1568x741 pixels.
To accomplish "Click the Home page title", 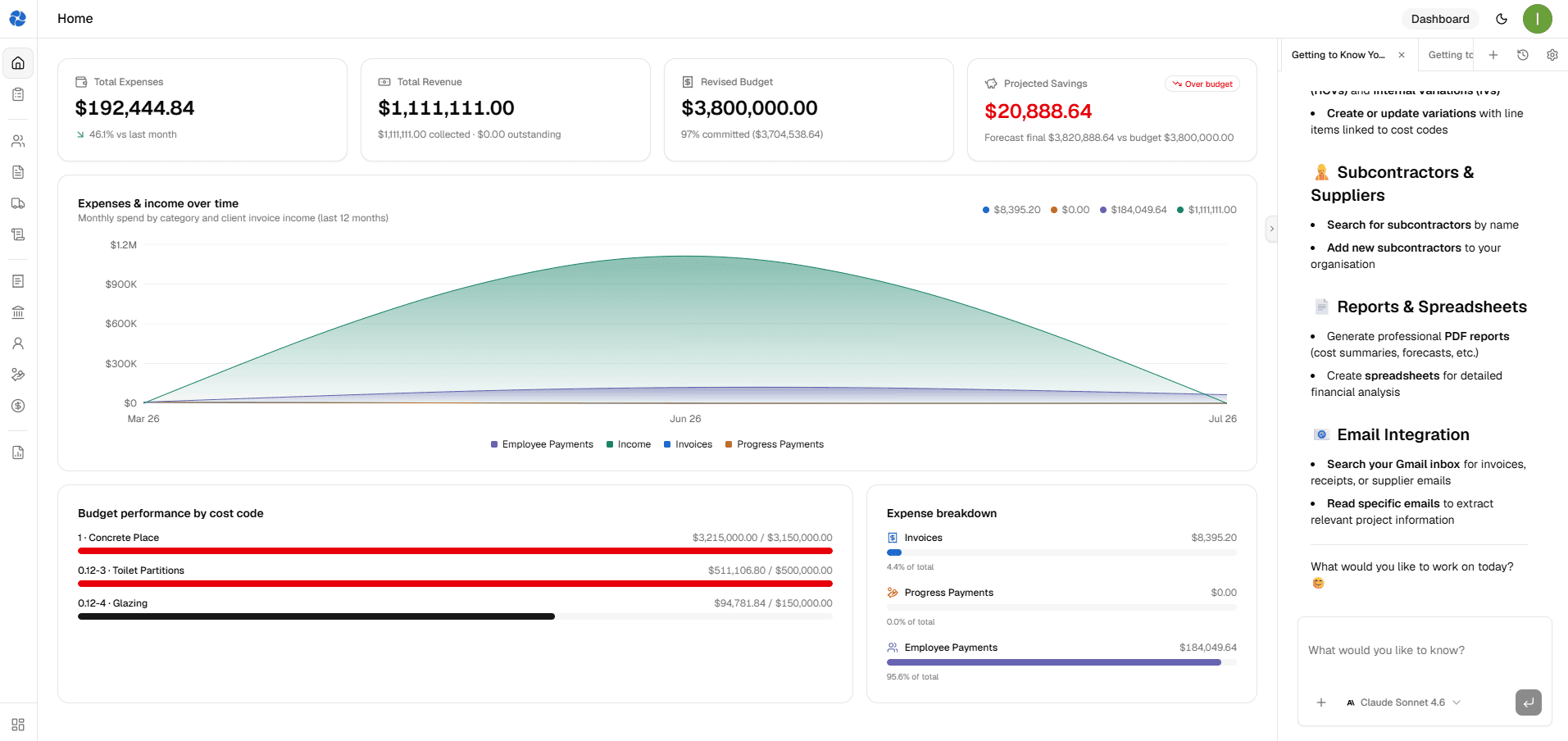I will pos(75,18).
